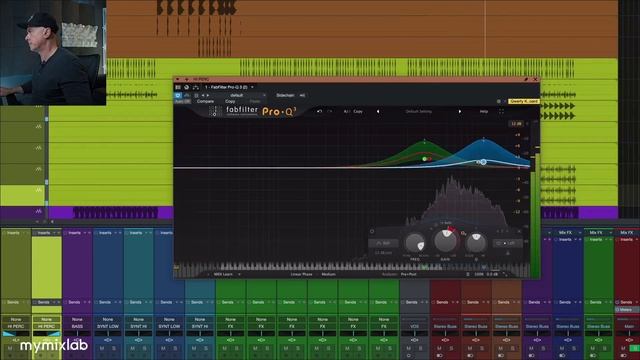Open the BASS channel input 'None' selector

click(77, 319)
